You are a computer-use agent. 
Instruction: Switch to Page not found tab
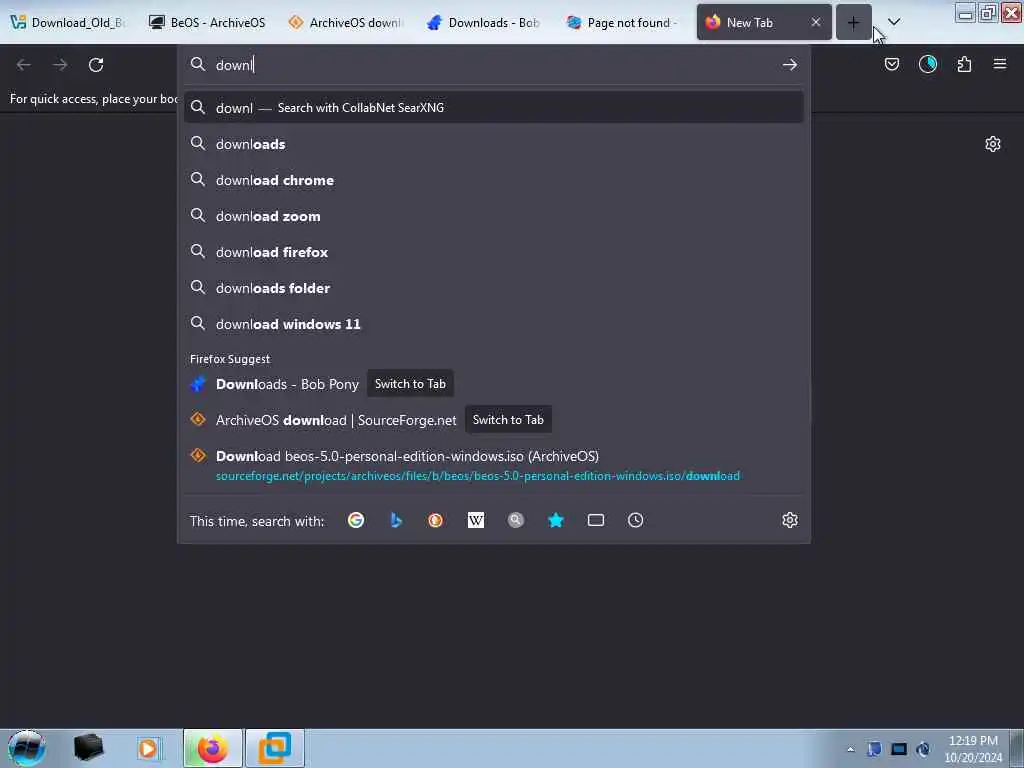click(x=624, y=23)
